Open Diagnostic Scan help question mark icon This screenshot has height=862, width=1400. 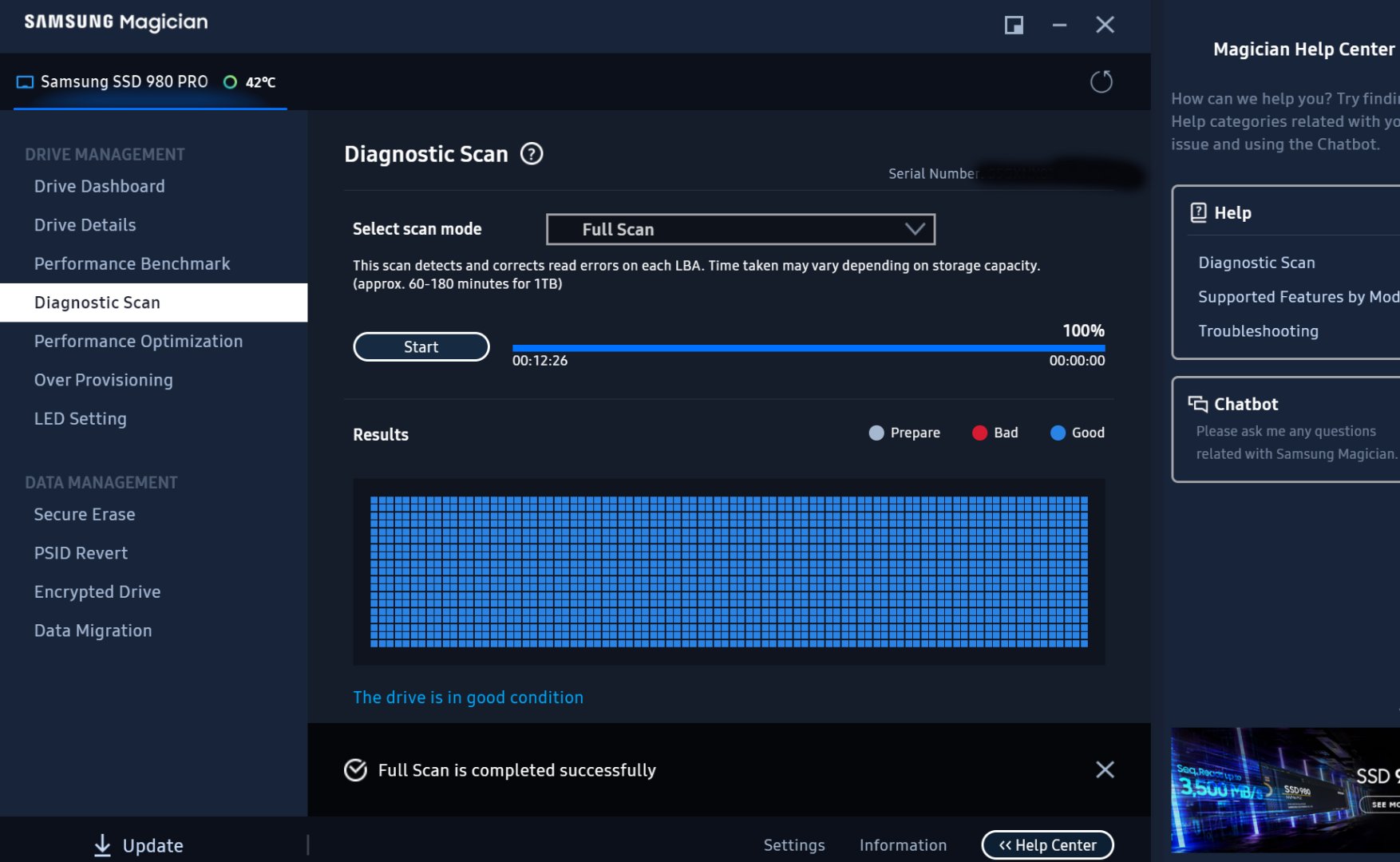pos(532,153)
